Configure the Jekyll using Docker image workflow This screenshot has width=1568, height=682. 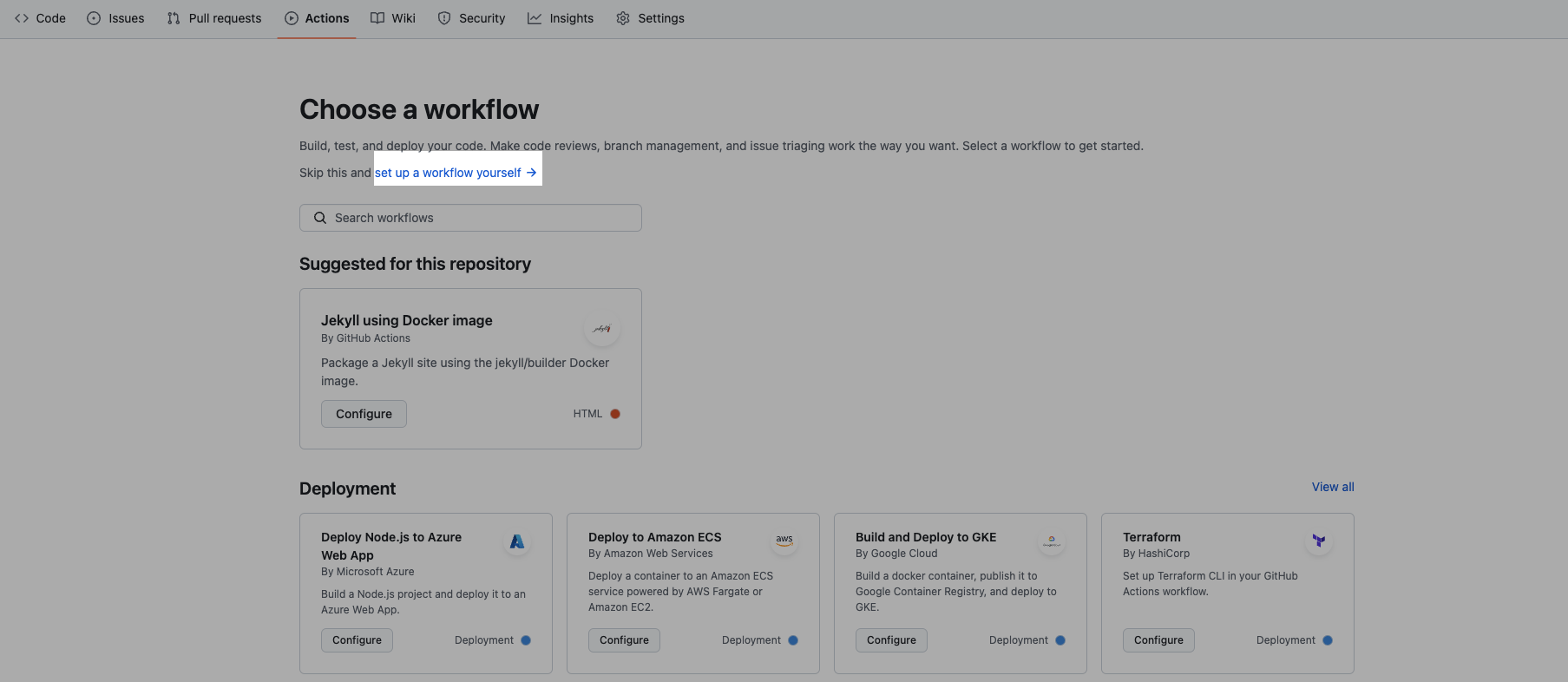[364, 414]
